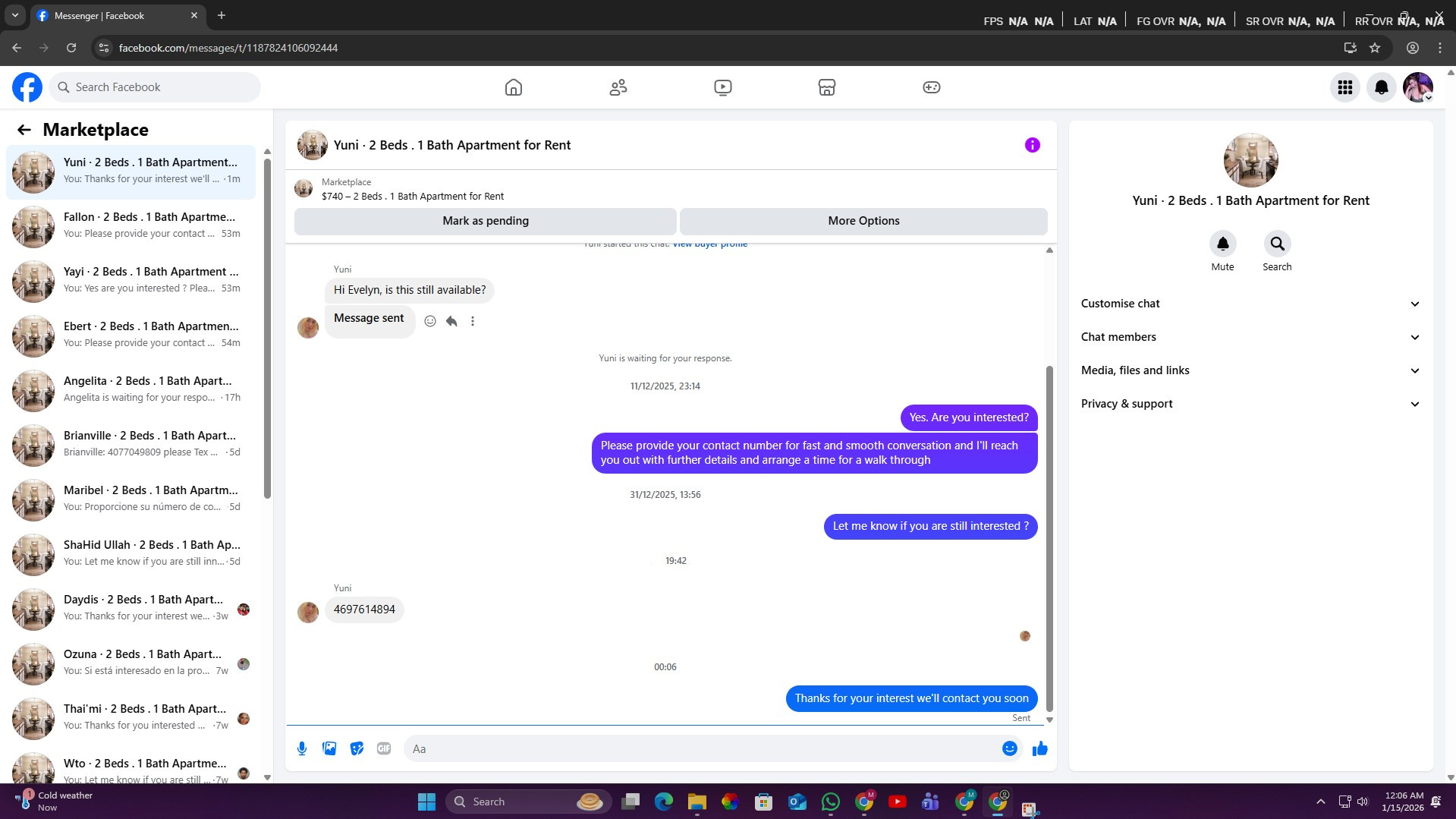This screenshot has width=1456, height=819.
Task: Open Cold weather widget on taskbar
Action: click(53, 802)
